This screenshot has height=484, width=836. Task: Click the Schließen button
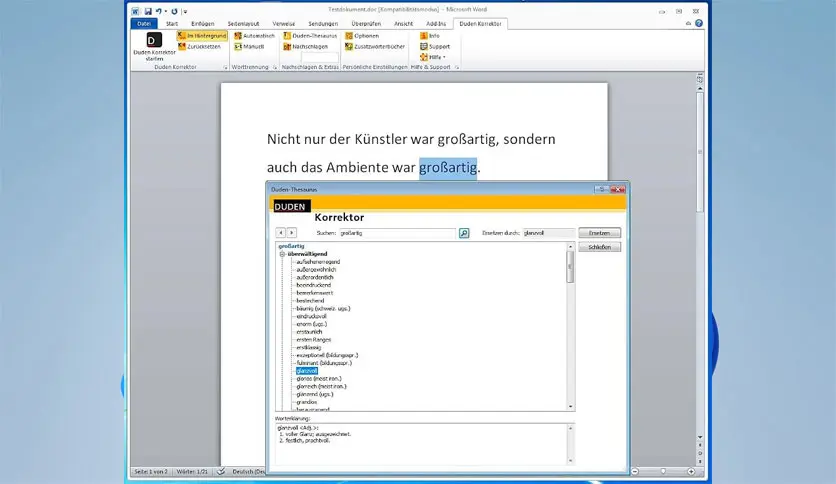[x=599, y=247]
